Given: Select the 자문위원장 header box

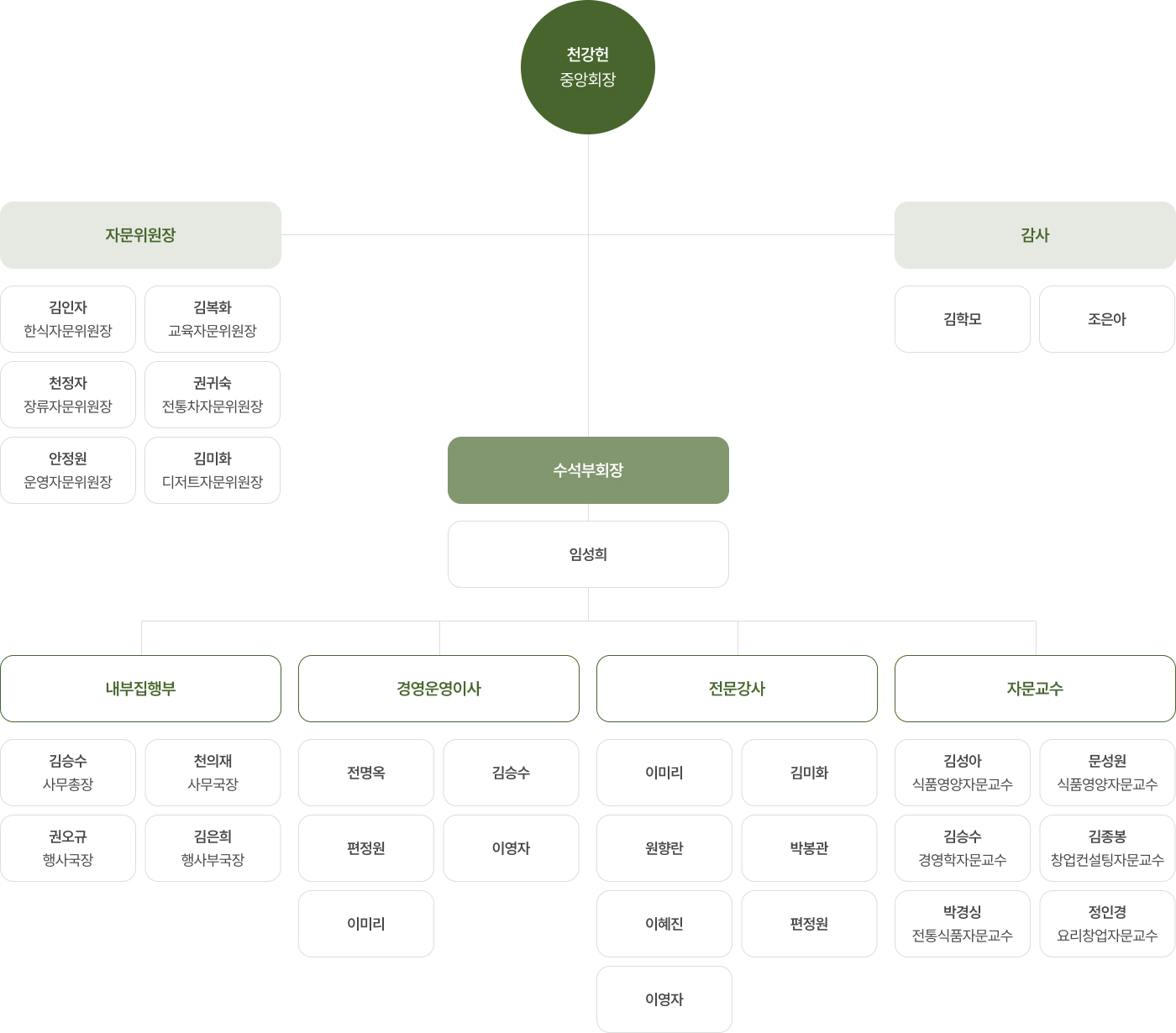Looking at the screenshot, I should [x=140, y=235].
